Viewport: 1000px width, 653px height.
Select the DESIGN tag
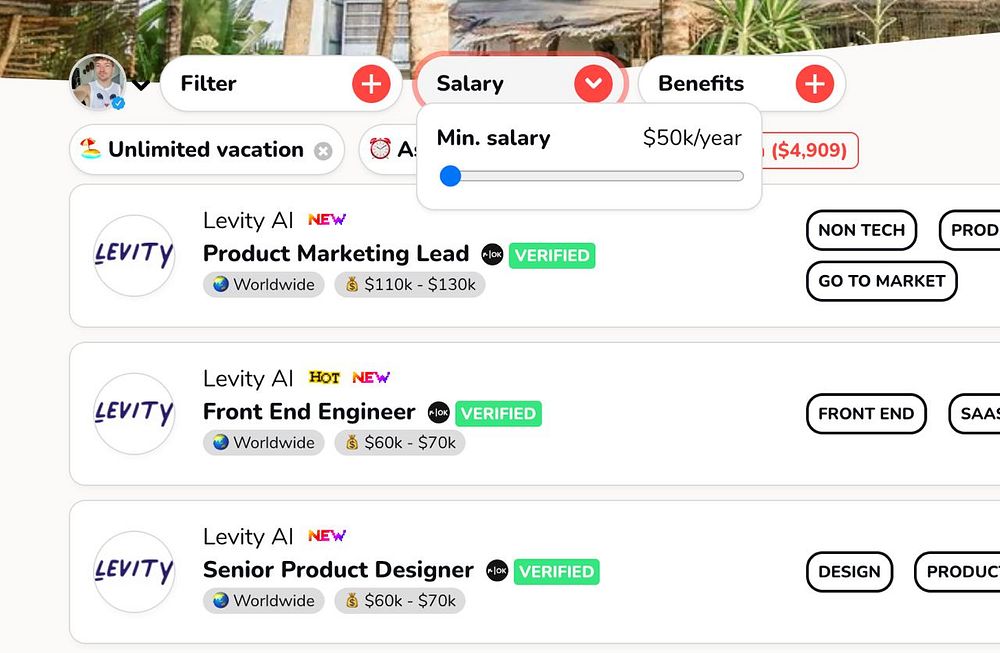point(849,572)
